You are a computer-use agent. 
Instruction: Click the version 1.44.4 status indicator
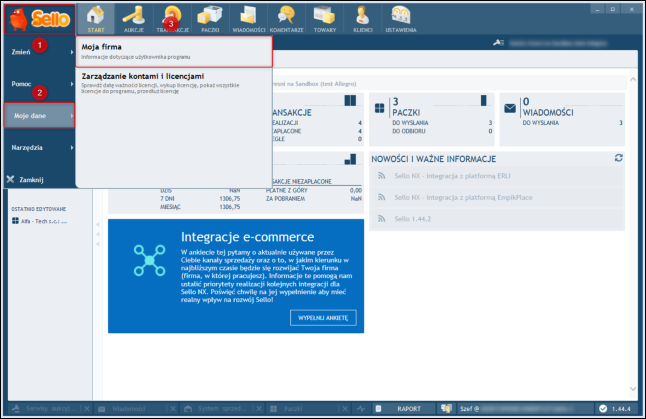(616, 409)
